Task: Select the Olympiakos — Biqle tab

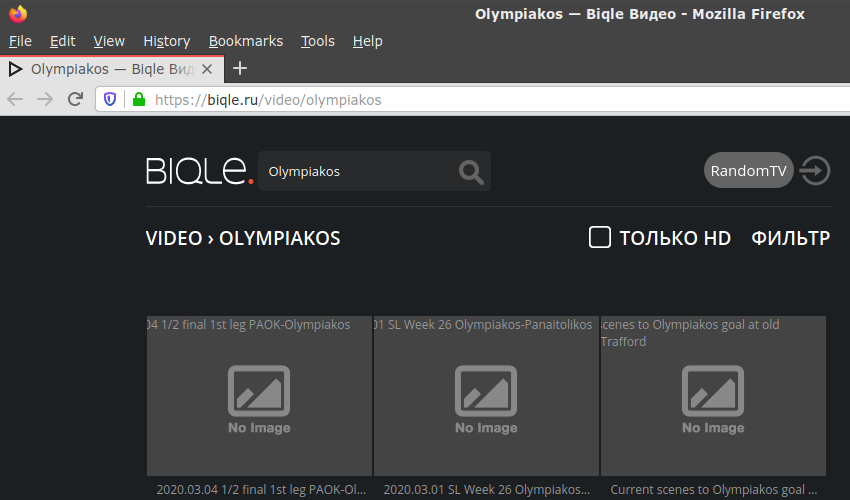Action: click(x=112, y=69)
